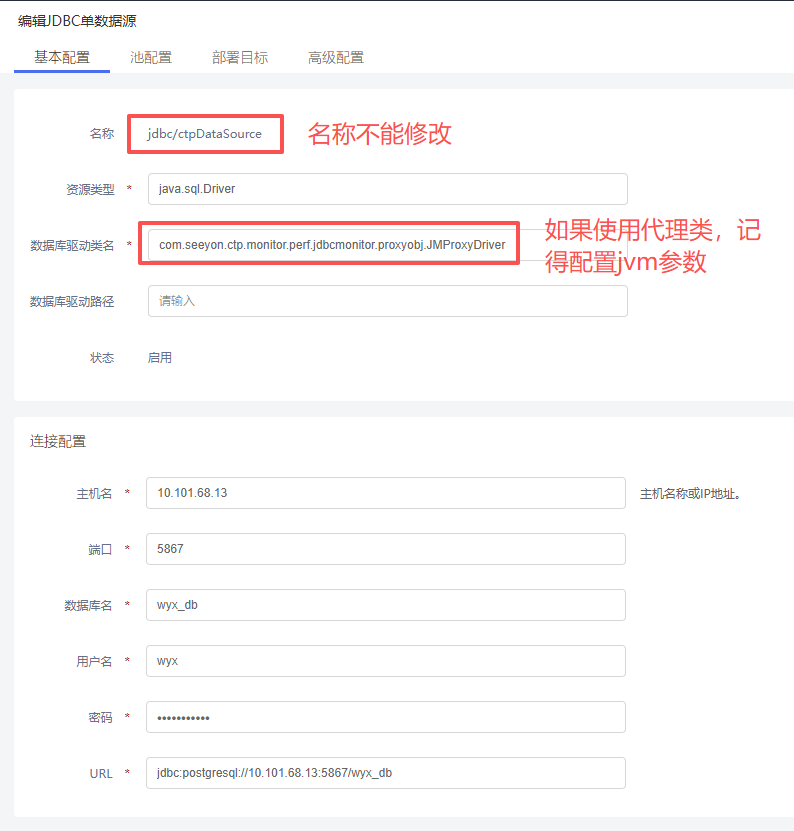Click the URL label
This screenshot has height=831, width=794.
click(101, 774)
